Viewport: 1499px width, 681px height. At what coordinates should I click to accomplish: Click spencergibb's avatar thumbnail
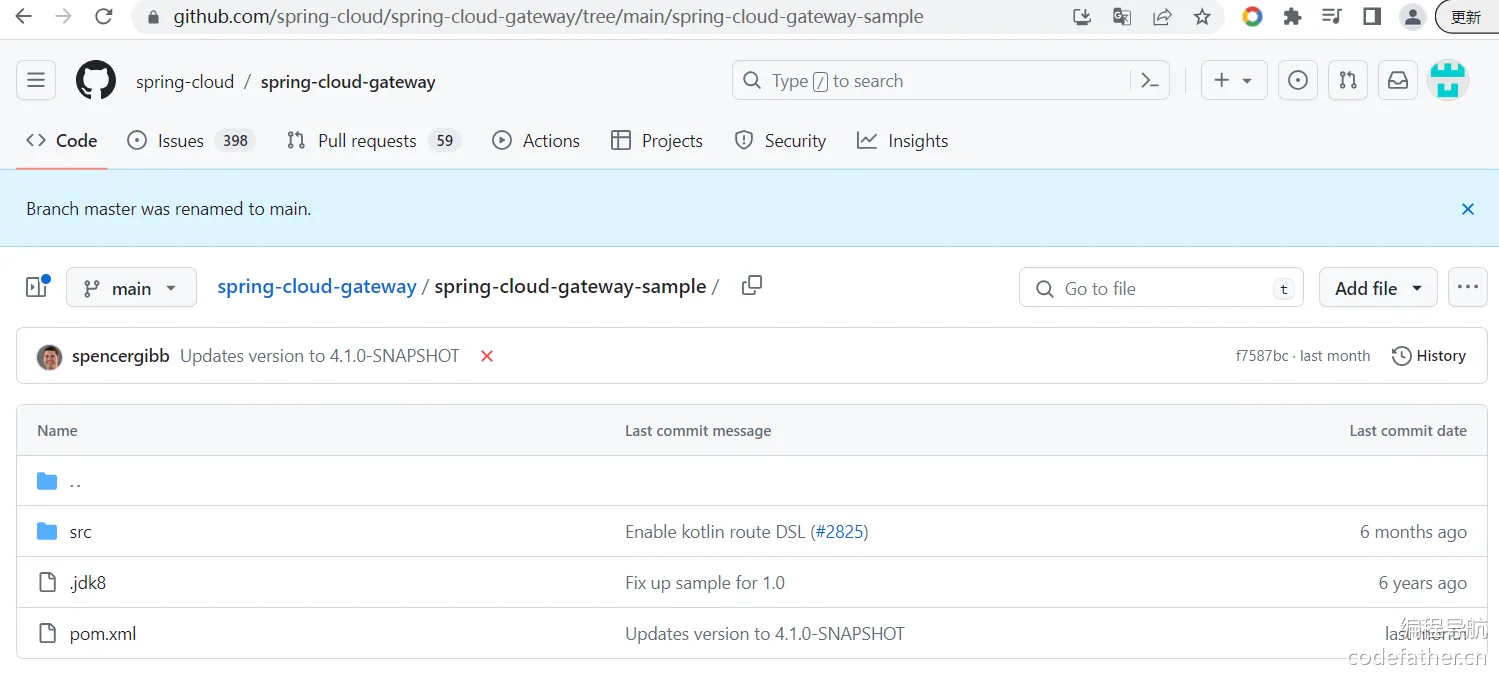point(50,357)
